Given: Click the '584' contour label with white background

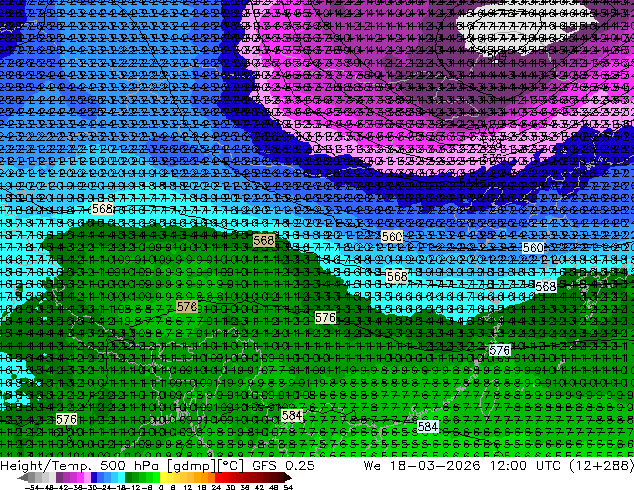Looking at the screenshot, I should pos(428,426).
